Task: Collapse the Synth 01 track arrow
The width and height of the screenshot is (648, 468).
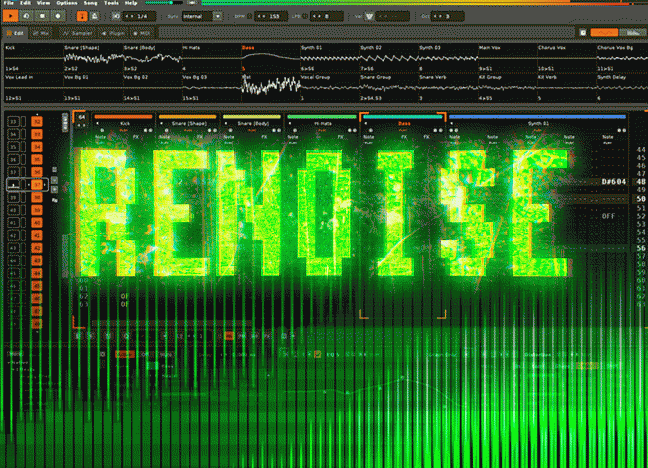Action: pos(452,124)
